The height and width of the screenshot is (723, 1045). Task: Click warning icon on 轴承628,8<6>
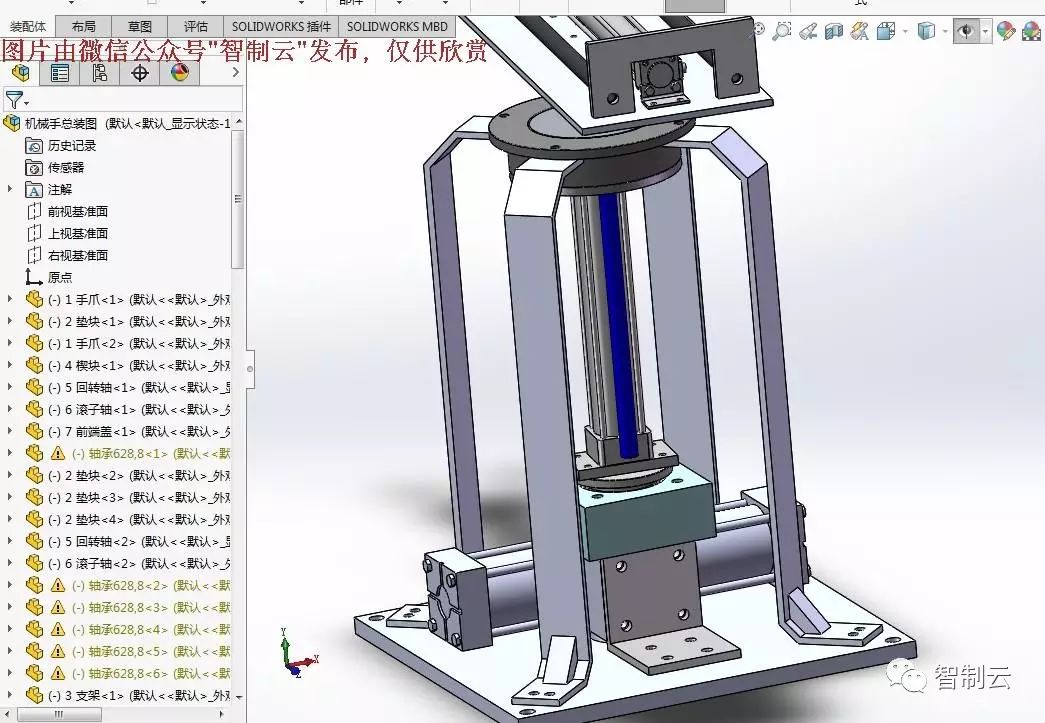58,674
